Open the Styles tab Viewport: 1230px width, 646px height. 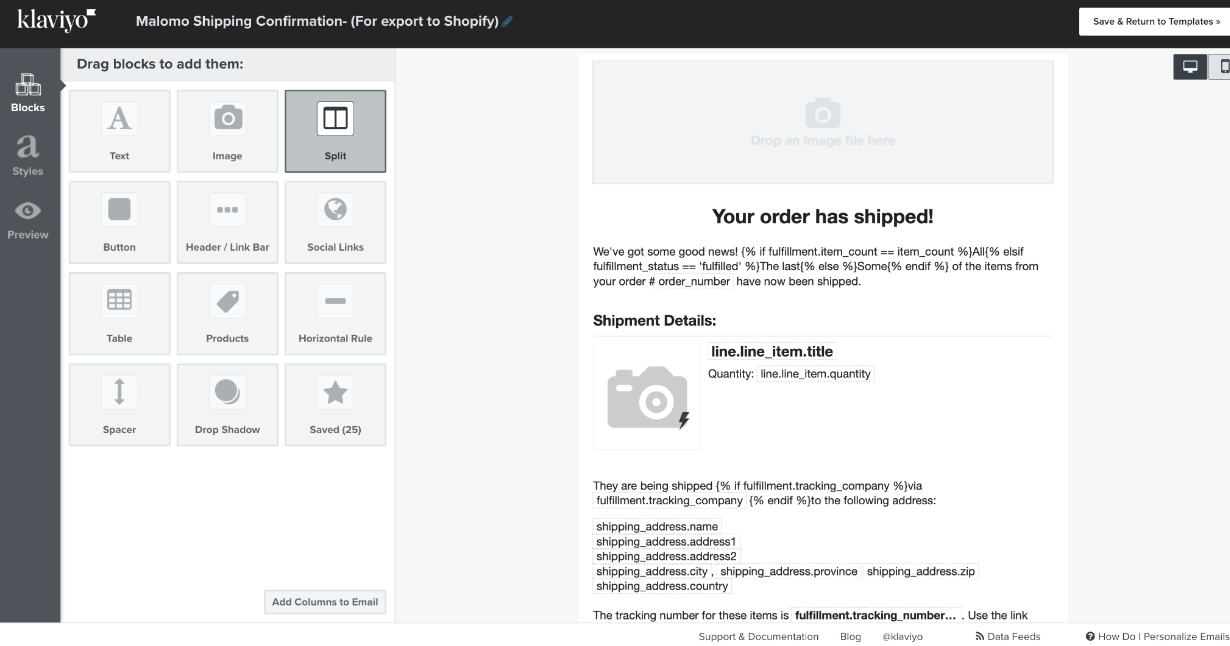point(28,156)
